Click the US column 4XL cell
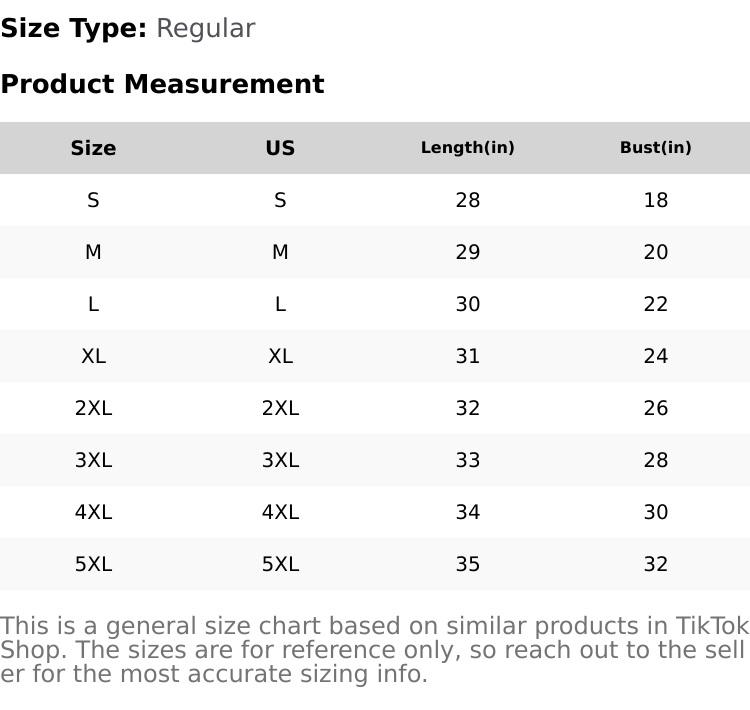The image size is (750, 710). pyautogui.click(x=280, y=512)
